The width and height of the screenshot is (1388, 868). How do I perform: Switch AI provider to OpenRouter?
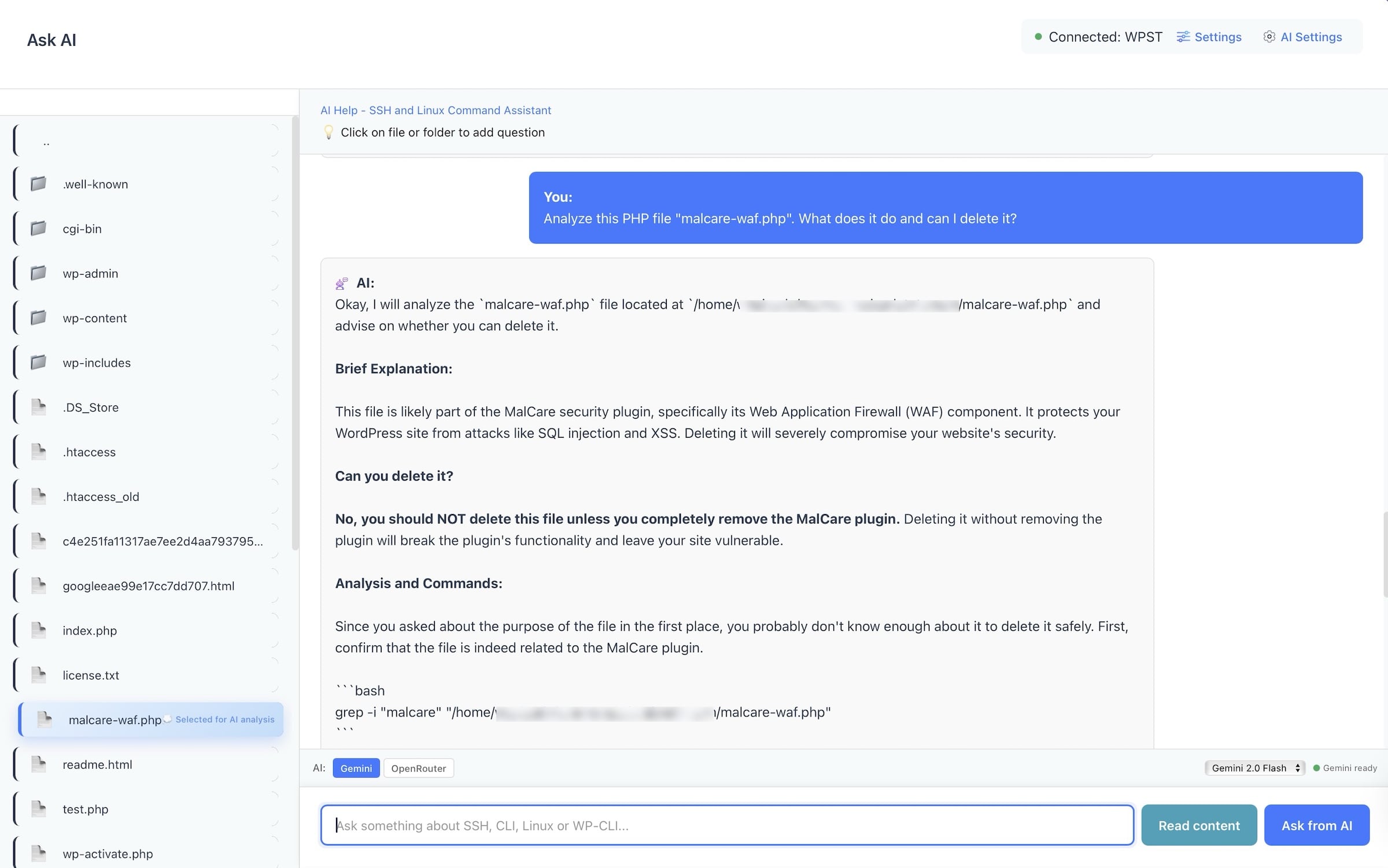(x=419, y=768)
